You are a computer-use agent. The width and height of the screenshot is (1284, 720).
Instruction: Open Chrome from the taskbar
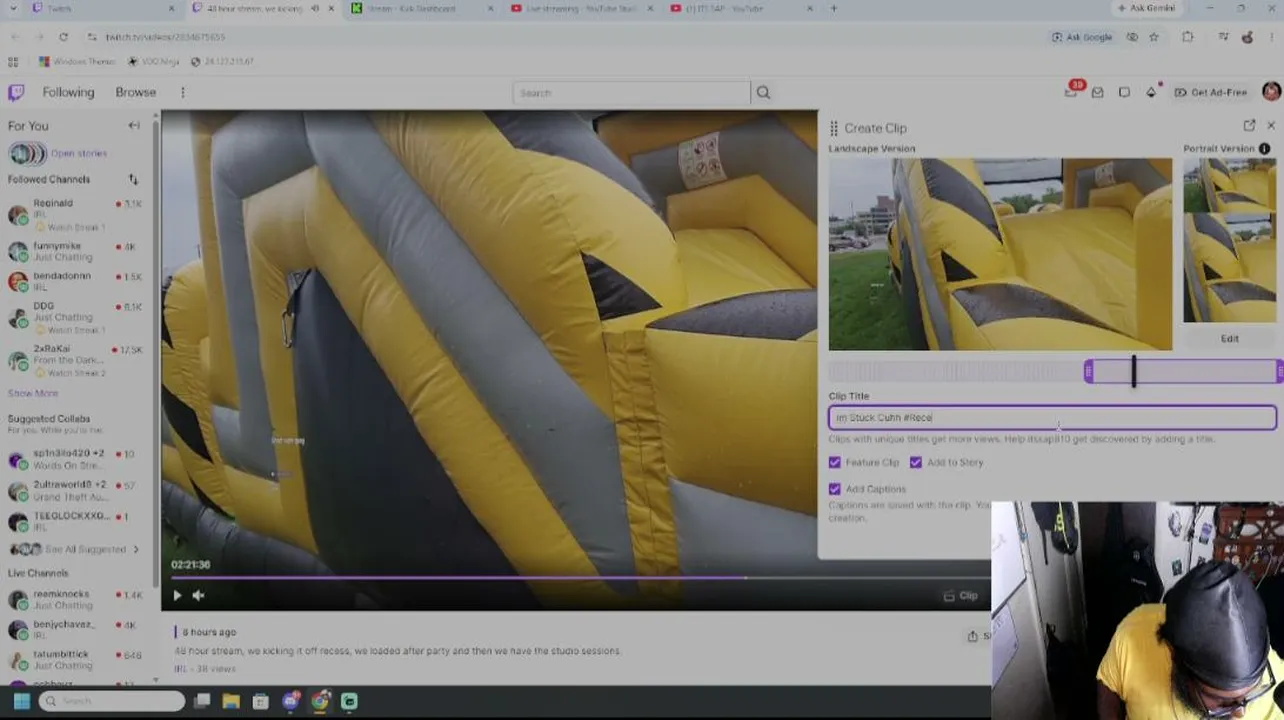click(320, 701)
